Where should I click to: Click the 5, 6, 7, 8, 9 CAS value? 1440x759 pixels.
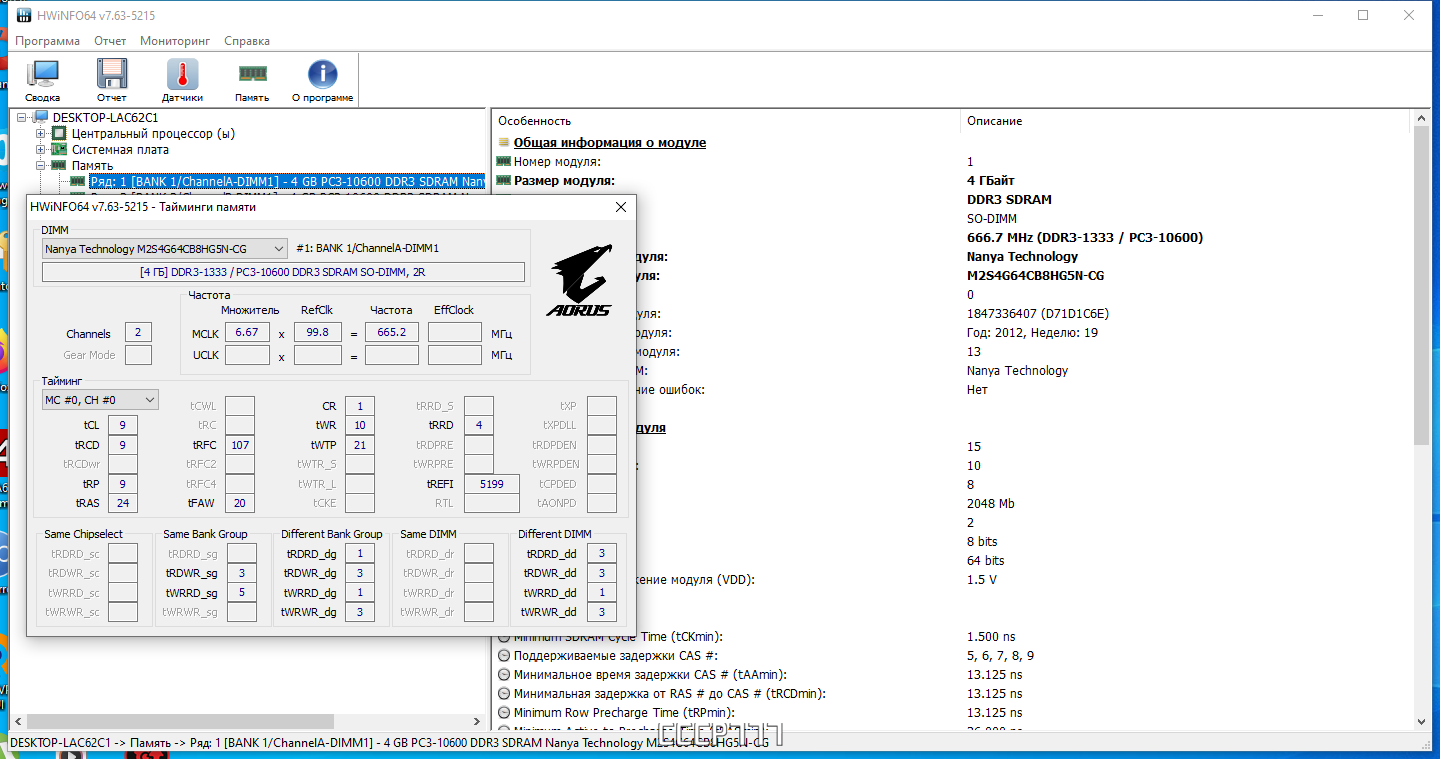(x=1000, y=656)
